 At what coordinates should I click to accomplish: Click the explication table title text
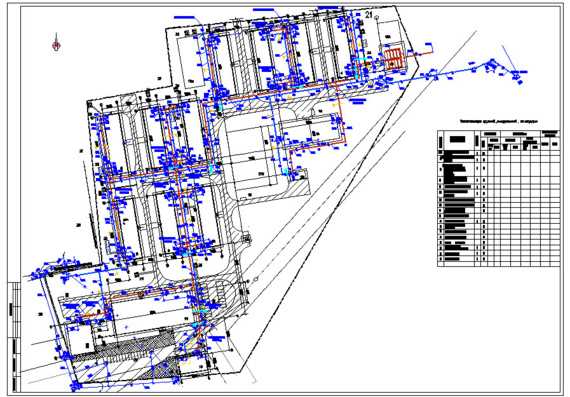[498, 121]
